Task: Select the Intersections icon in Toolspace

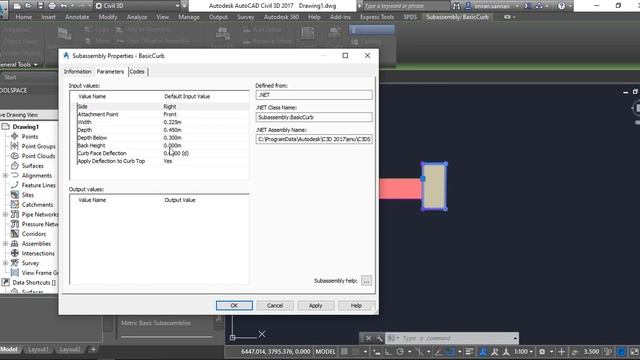Action: tap(15, 253)
